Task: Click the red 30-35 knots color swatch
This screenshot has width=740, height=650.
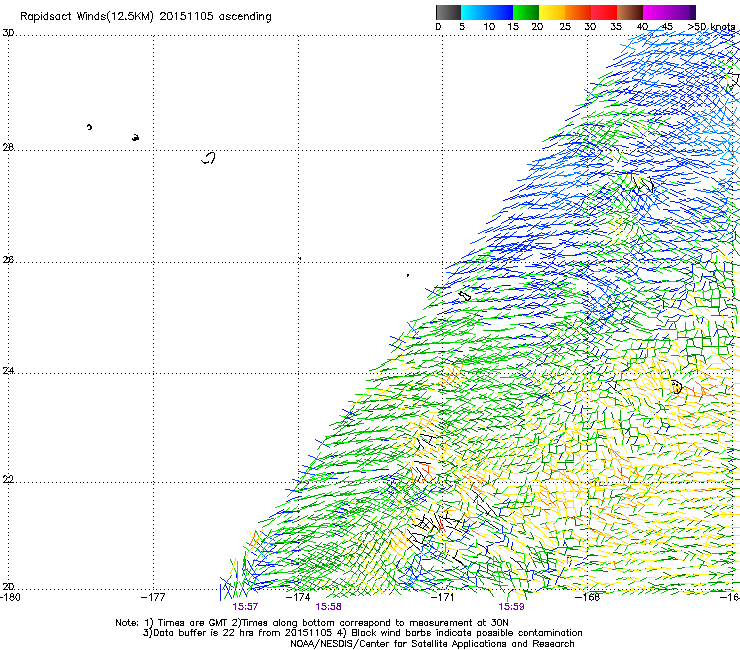Action: coord(604,12)
